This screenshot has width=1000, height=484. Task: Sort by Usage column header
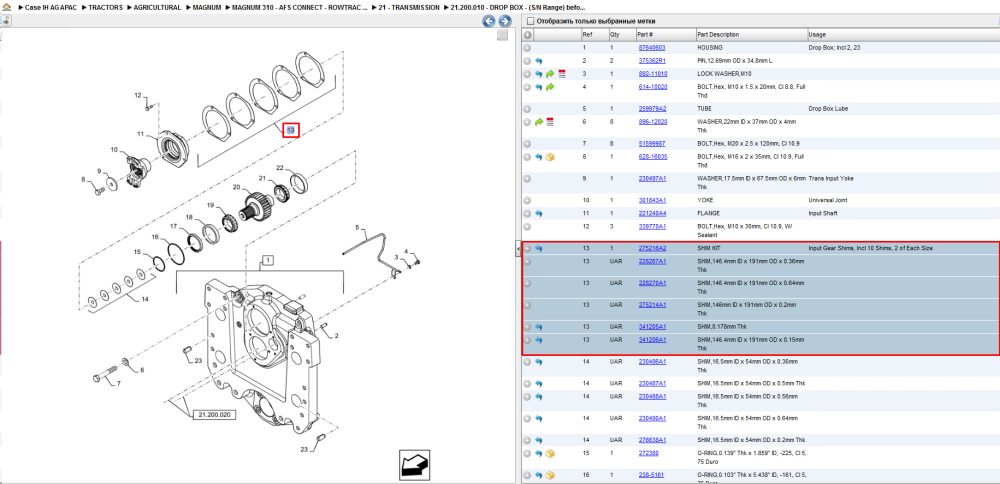pos(817,34)
